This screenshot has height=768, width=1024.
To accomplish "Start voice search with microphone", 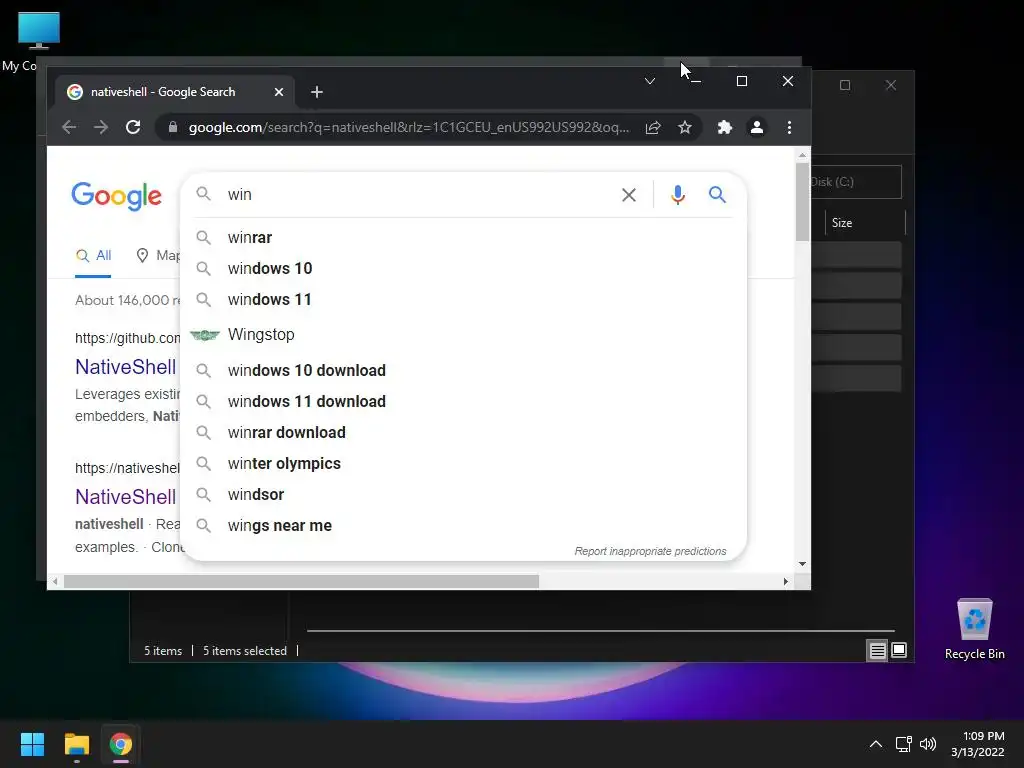I will click(678, 195).
